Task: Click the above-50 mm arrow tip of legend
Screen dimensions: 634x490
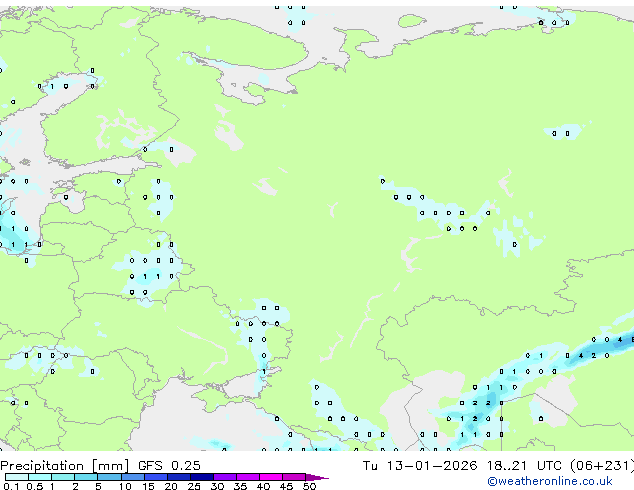Action: (x=317, y=477)
